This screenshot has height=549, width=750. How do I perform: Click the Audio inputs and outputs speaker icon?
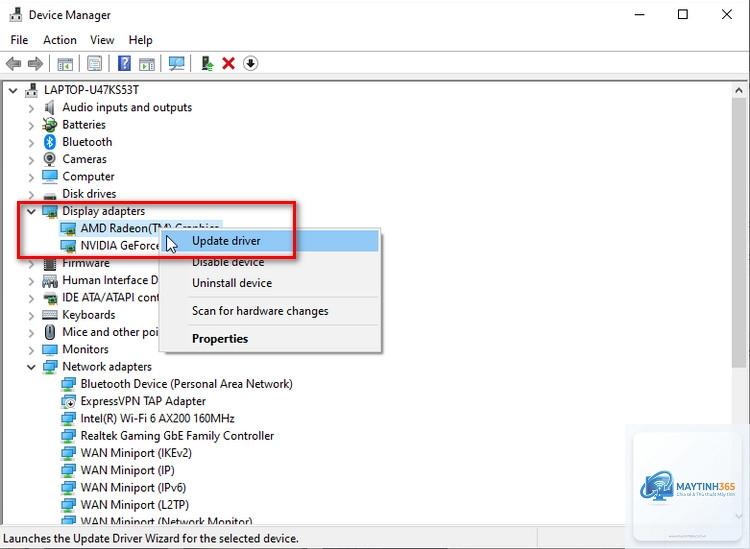pyautogui.click(x=49, y=108)
